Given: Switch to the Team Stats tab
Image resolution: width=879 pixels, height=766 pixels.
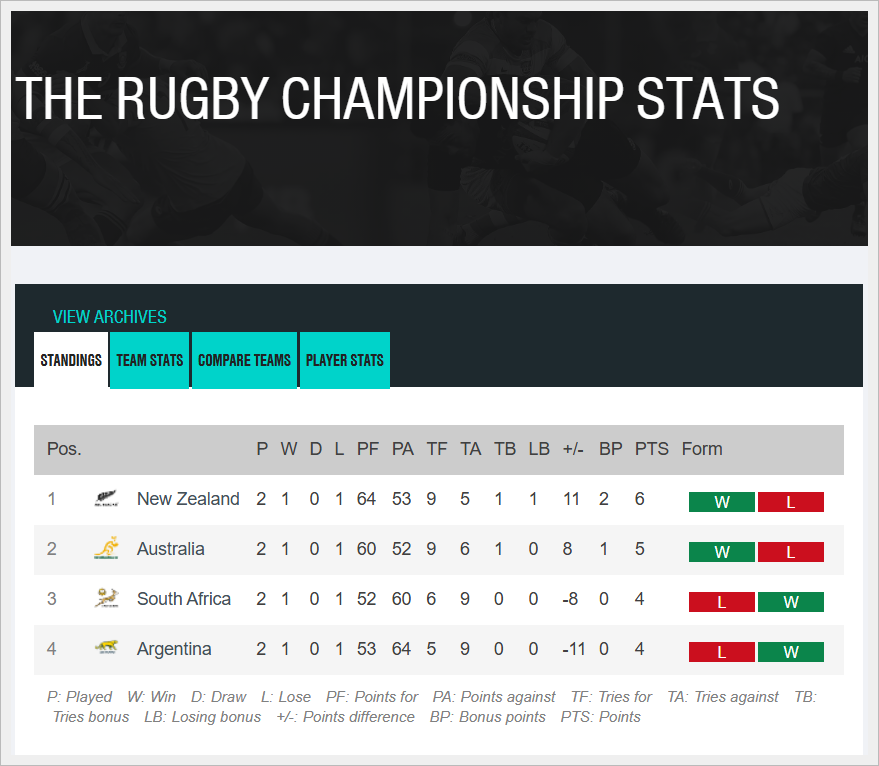Looking at the screenshot, I should pyautogui.click(x=150, y=360).
